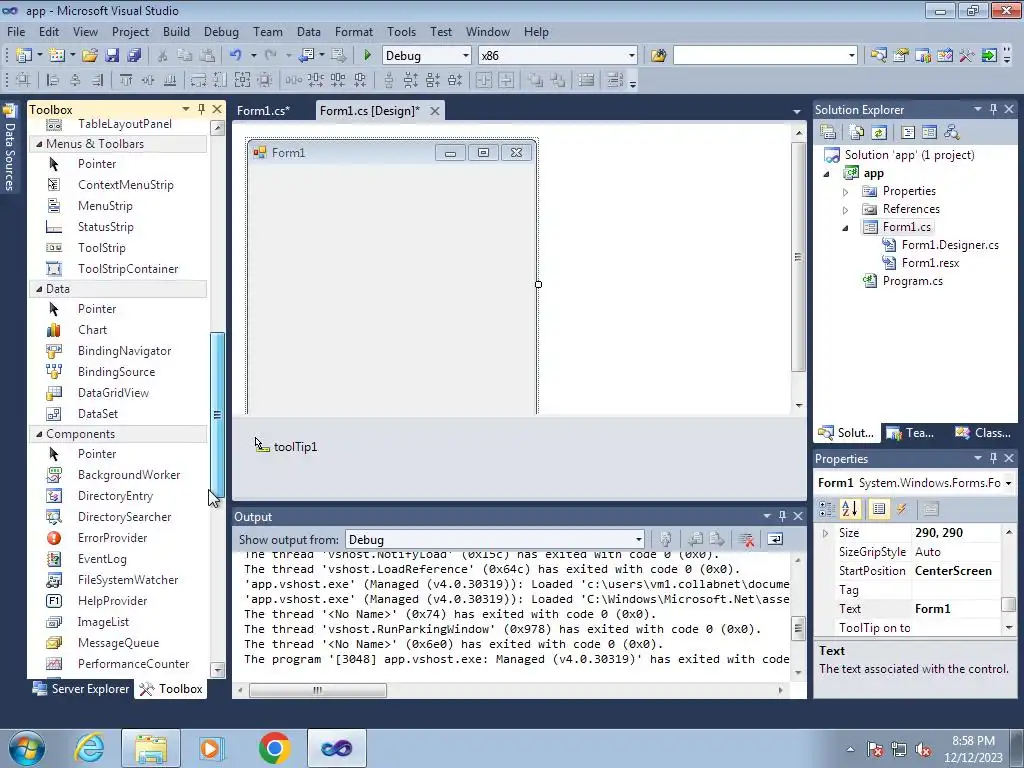Collapse the Components toolbox group
The width and height of the screenshot is (1024, 768).
[x=39, y=434]
